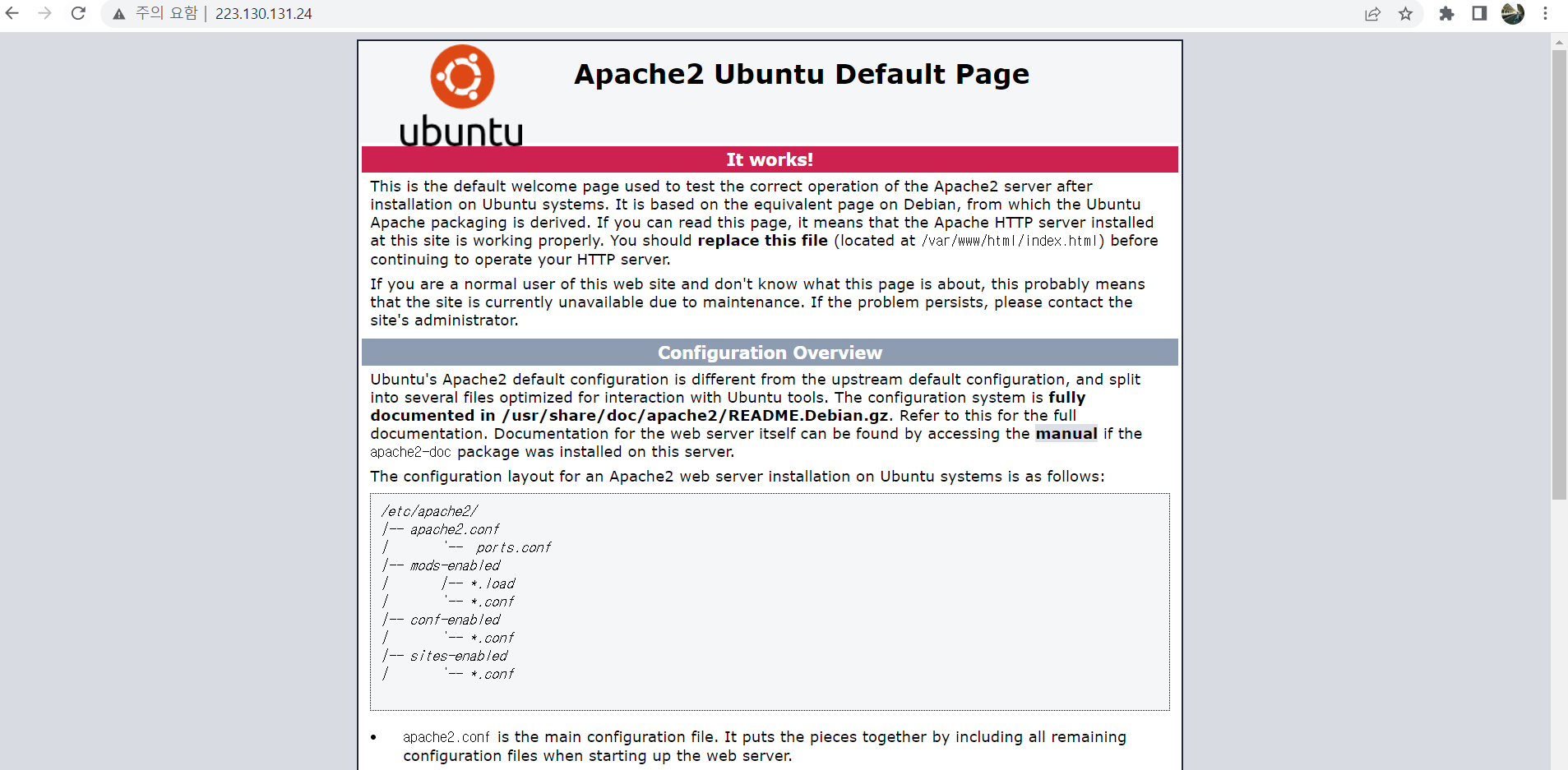
Task: Click the Apache2 Ubuntu Default Page heading
Action: 802,74
